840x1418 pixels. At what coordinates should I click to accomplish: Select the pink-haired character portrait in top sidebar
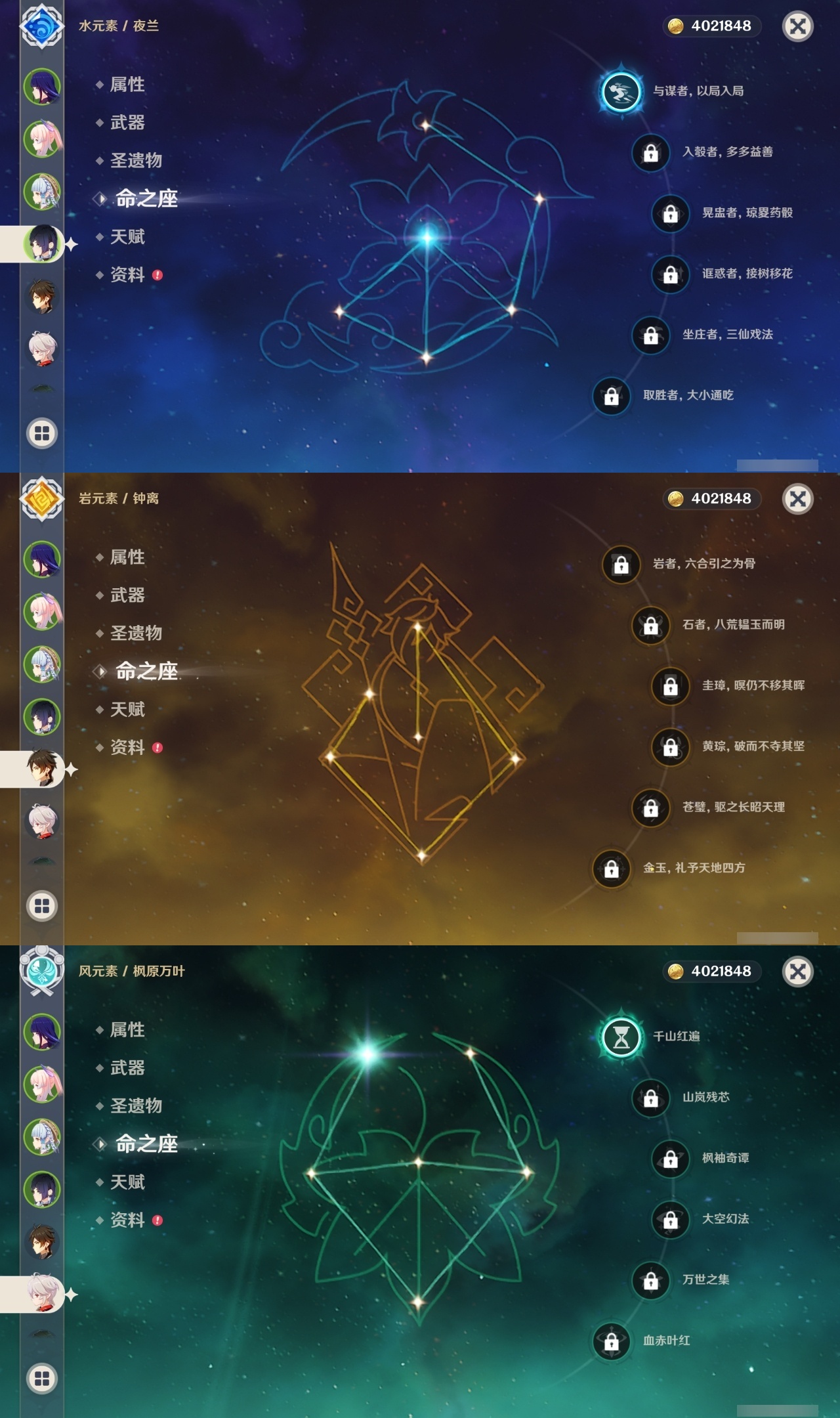(43, 139)
